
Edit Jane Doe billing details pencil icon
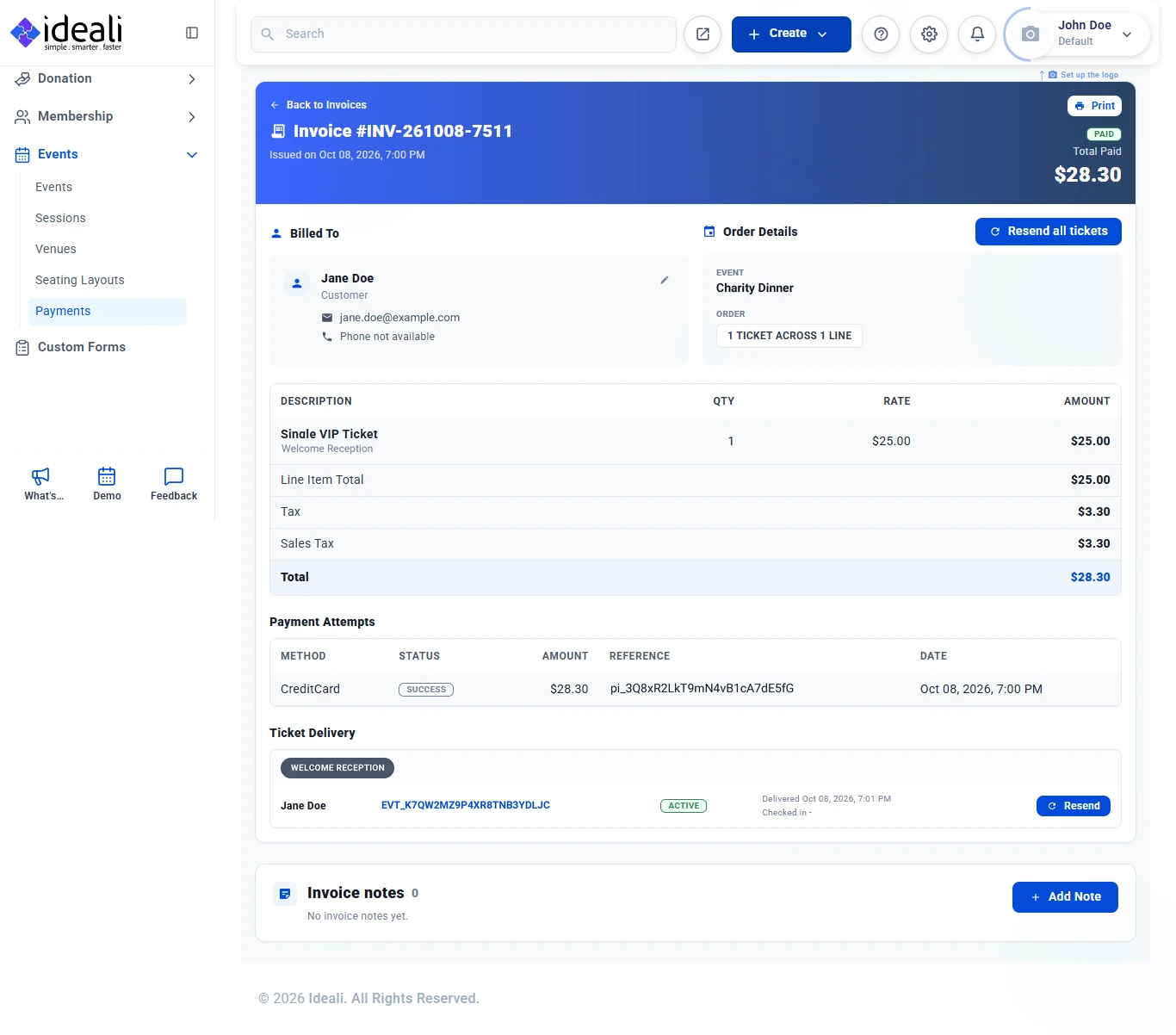coord(665,280)
